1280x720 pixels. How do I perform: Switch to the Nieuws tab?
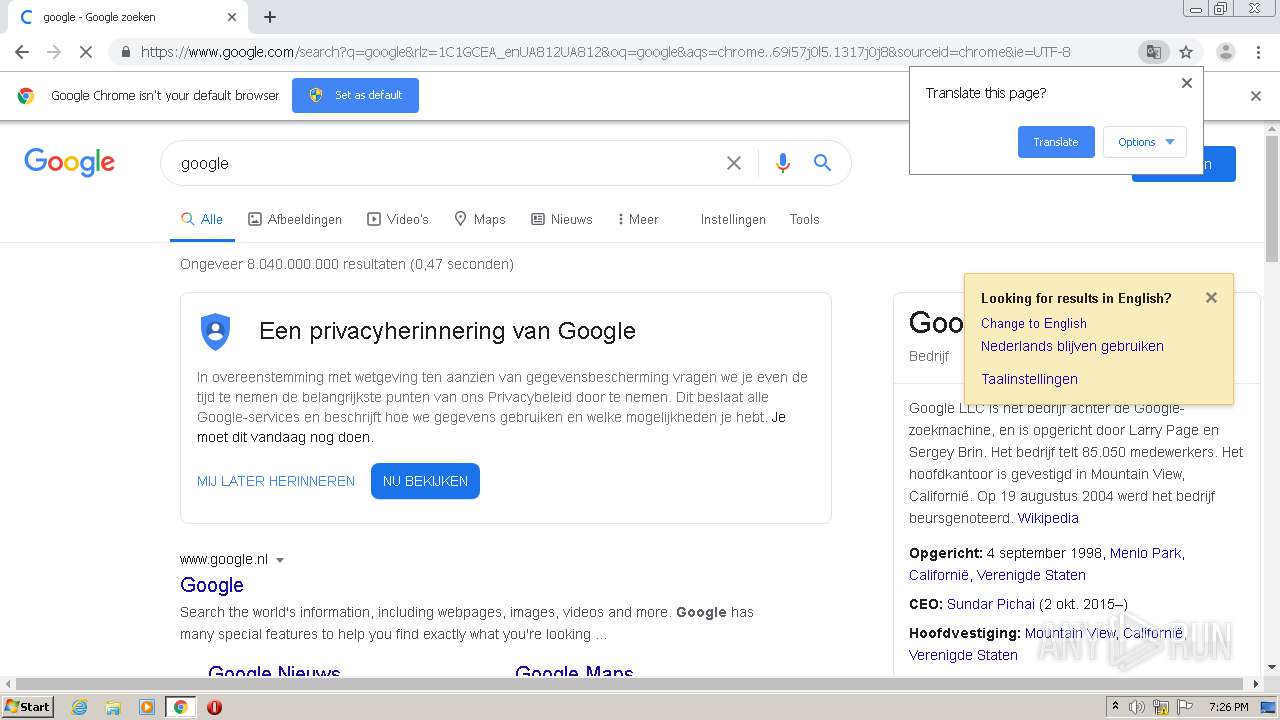click(x=562, y=219)
